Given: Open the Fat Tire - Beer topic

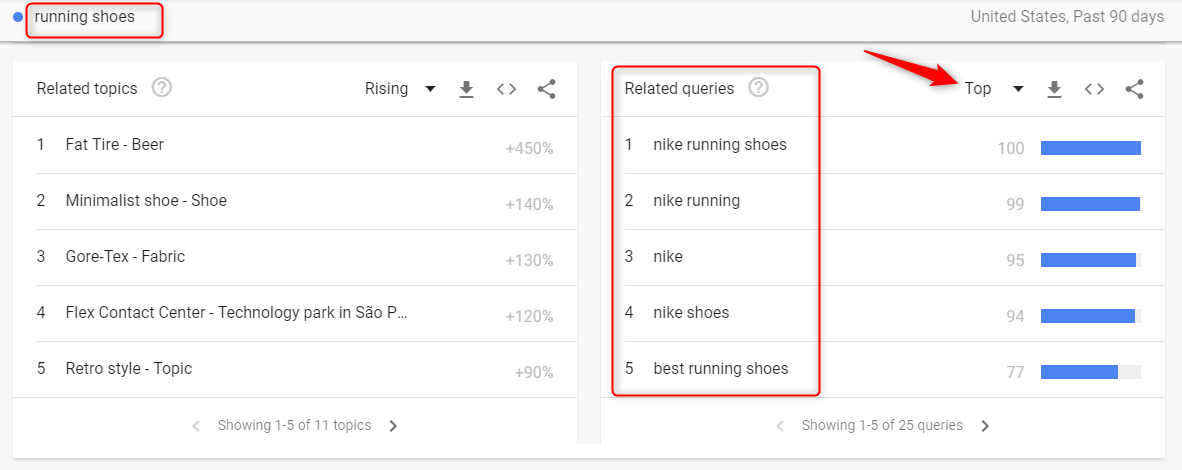Looking at the screenshot, I should coord(115,145).
